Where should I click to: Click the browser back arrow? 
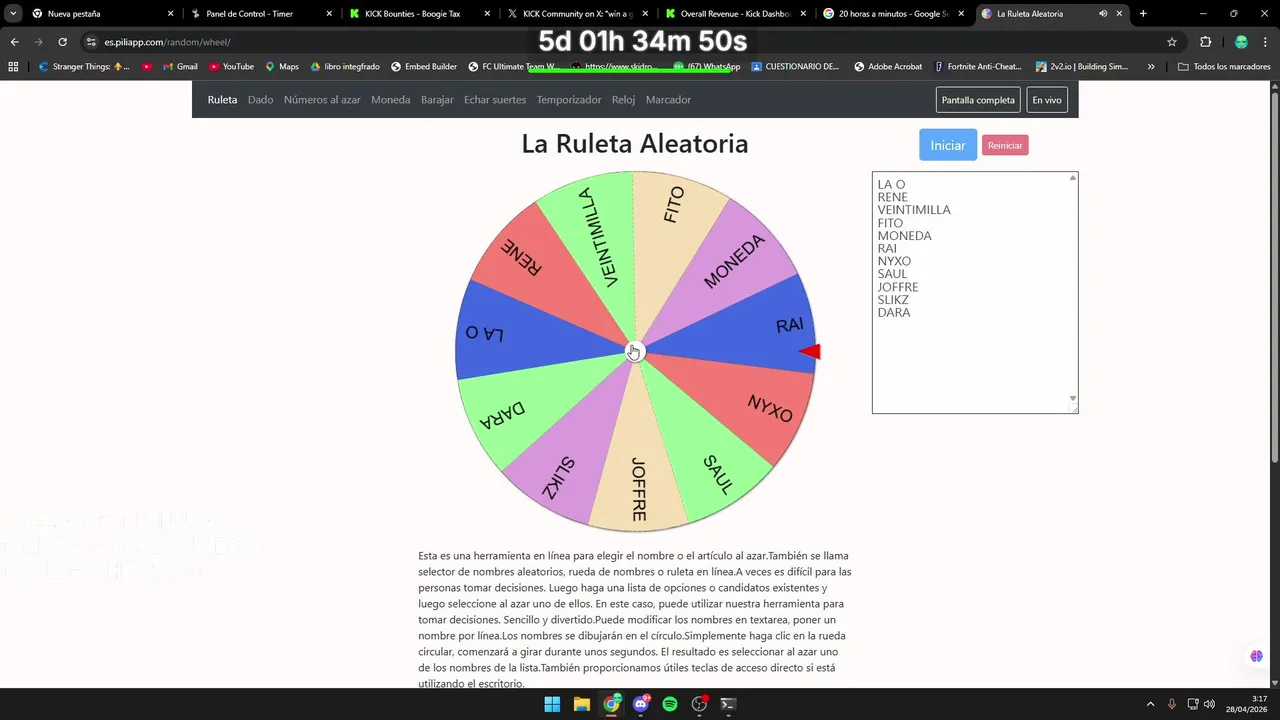pos(14,42)
